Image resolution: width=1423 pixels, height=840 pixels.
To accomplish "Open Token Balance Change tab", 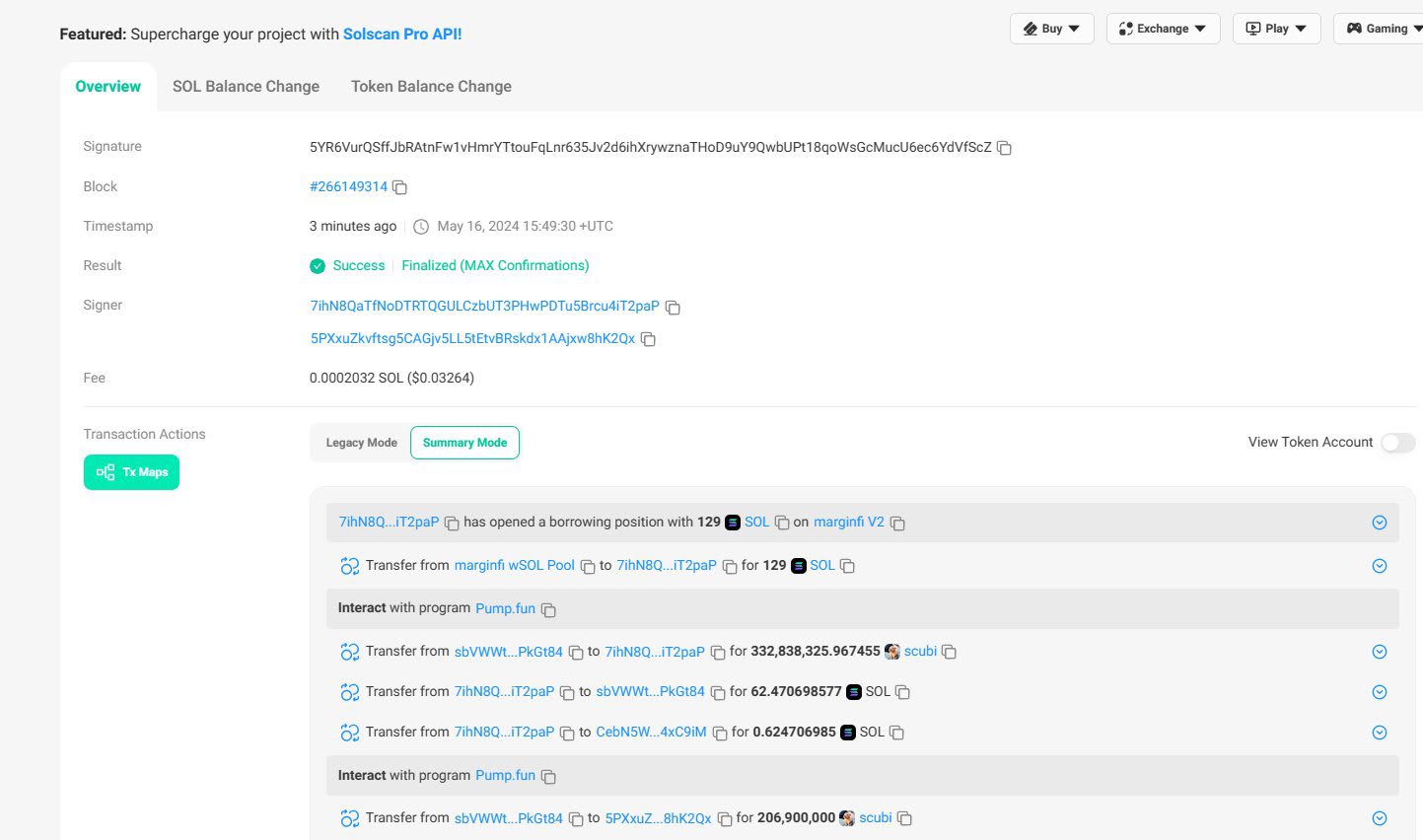I will click(431, 87).
